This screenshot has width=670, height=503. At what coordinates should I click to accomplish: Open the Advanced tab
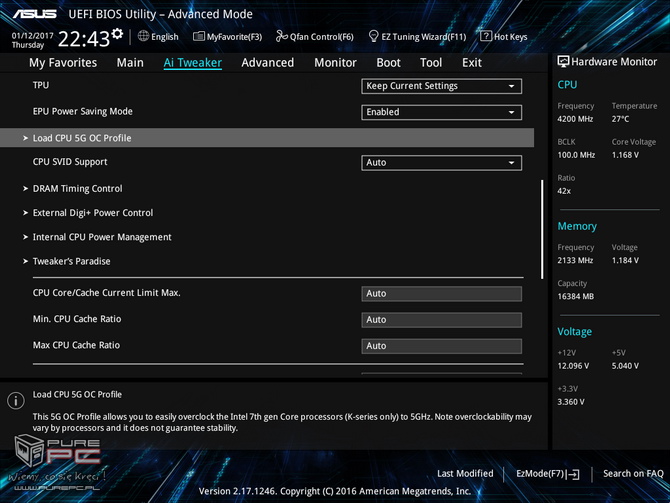267,63
